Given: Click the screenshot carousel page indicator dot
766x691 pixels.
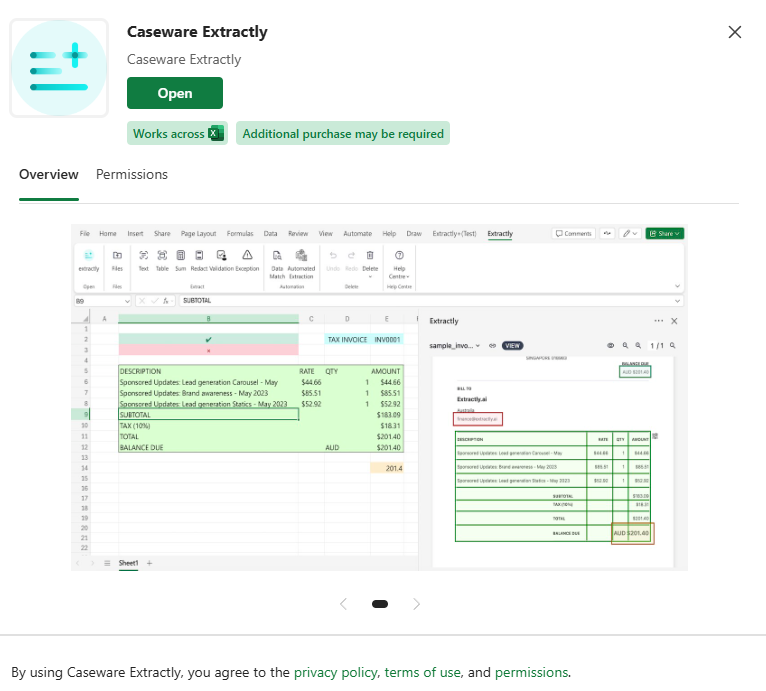Looking at the screenshot, I should click(380, 604).
